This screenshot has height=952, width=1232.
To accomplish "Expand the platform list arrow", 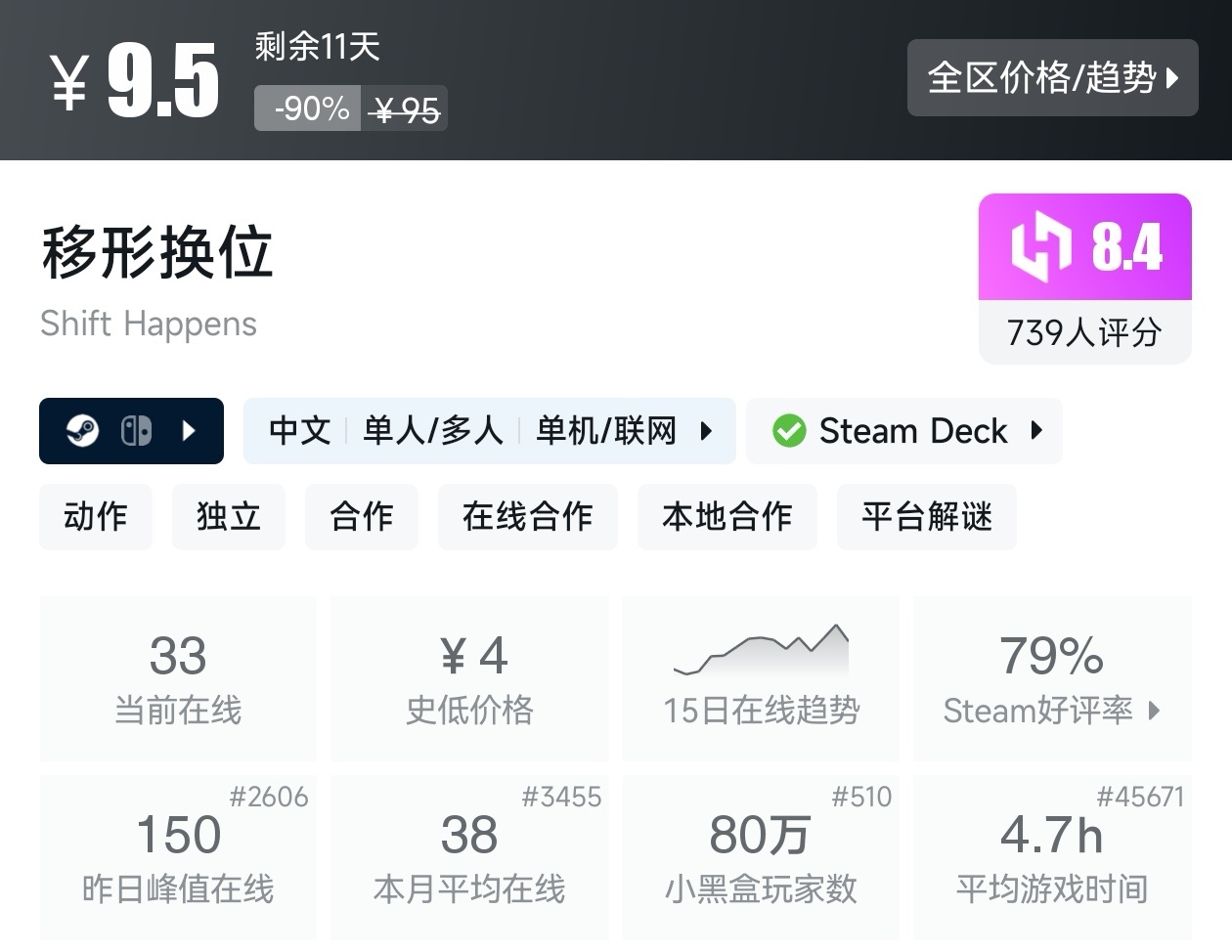I will point(190,431).
